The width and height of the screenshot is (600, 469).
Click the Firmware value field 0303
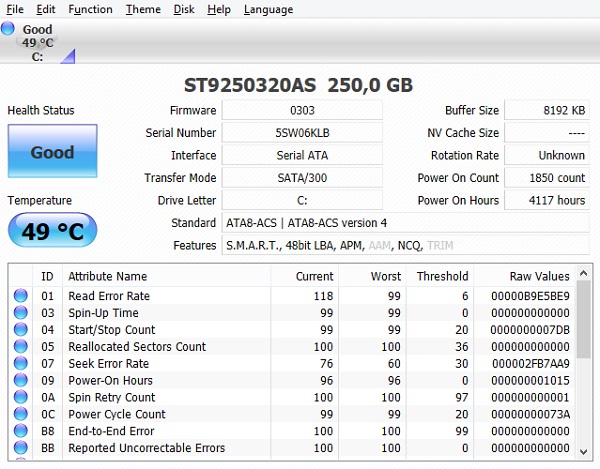click(302, 110)
